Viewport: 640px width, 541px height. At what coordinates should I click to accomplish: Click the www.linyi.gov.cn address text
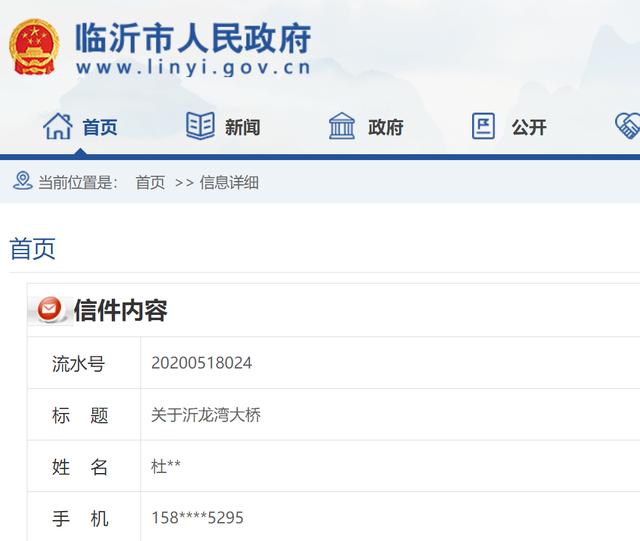coord(193,67)
